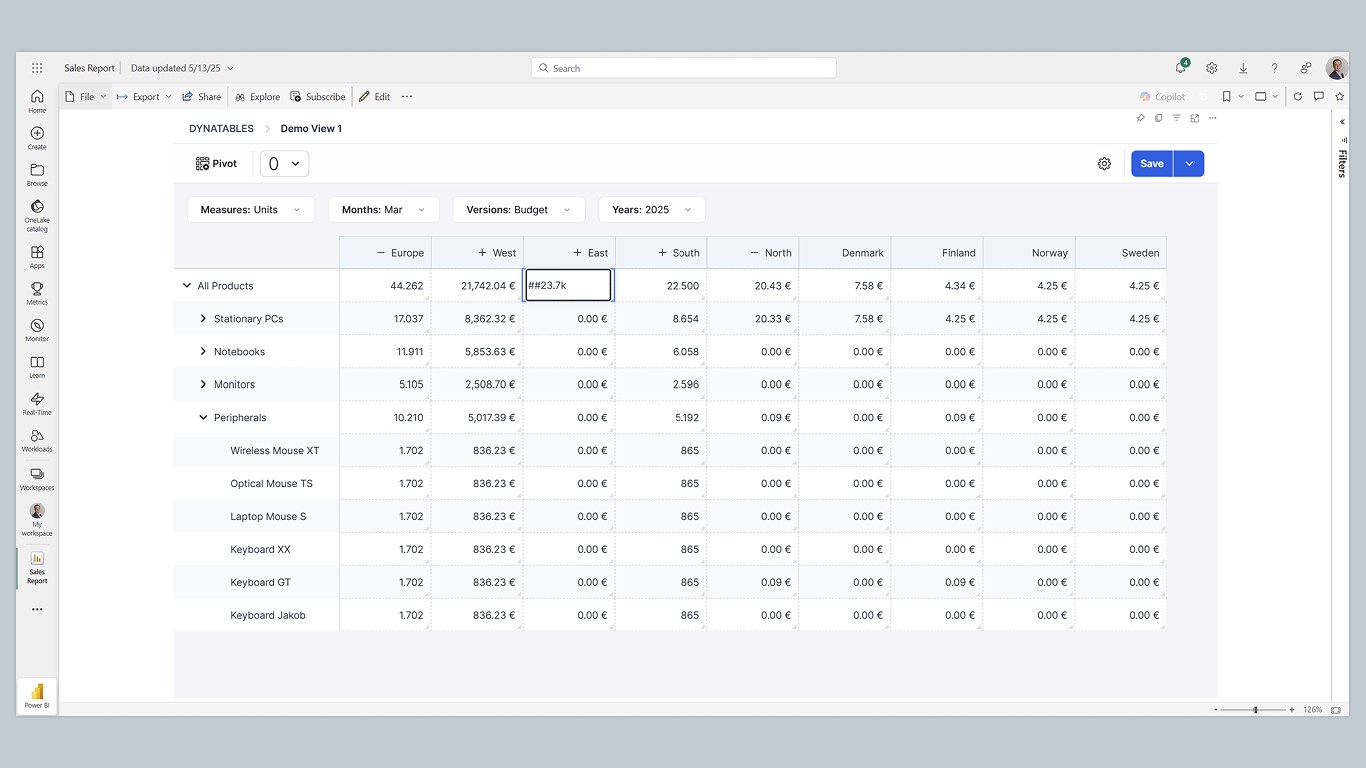
Task: Open the Years: 2025 dropdown
Action: tap(652, 210)
